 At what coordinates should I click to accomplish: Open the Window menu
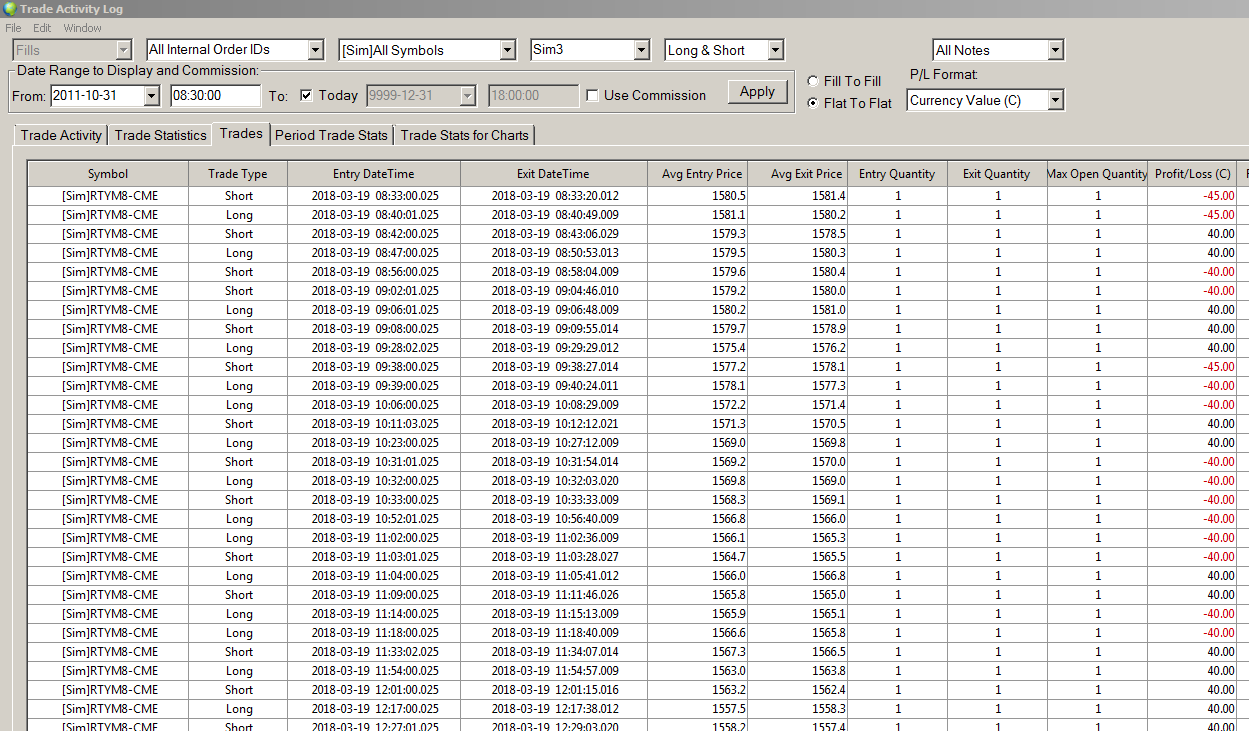[x=83, y=28]
